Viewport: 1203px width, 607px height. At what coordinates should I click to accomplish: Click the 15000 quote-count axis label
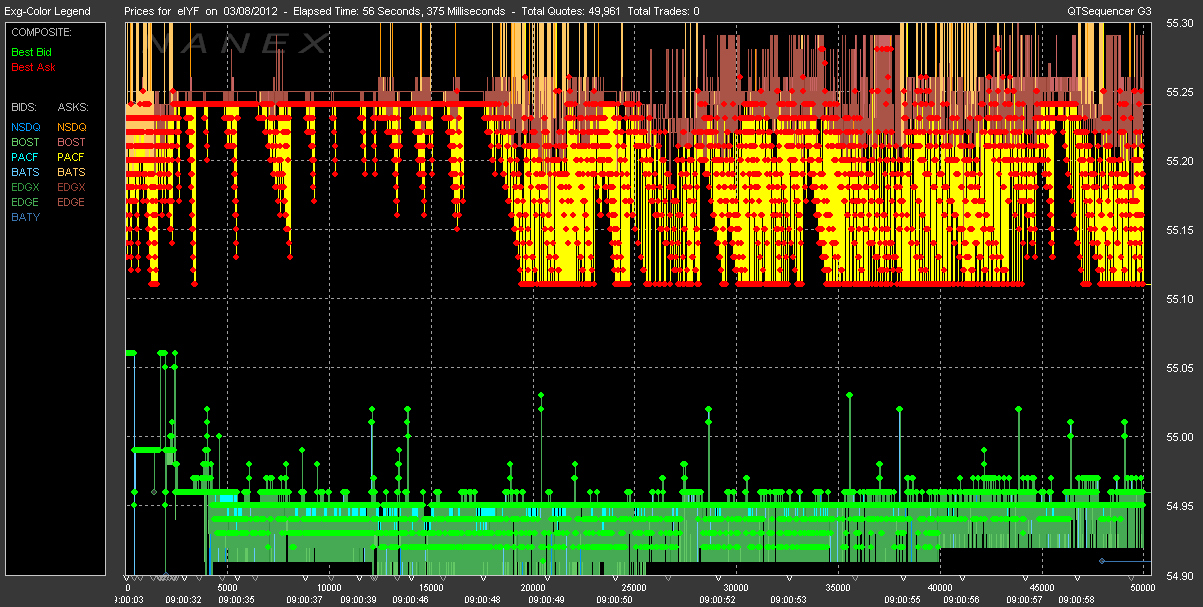(x=430, y=587)
